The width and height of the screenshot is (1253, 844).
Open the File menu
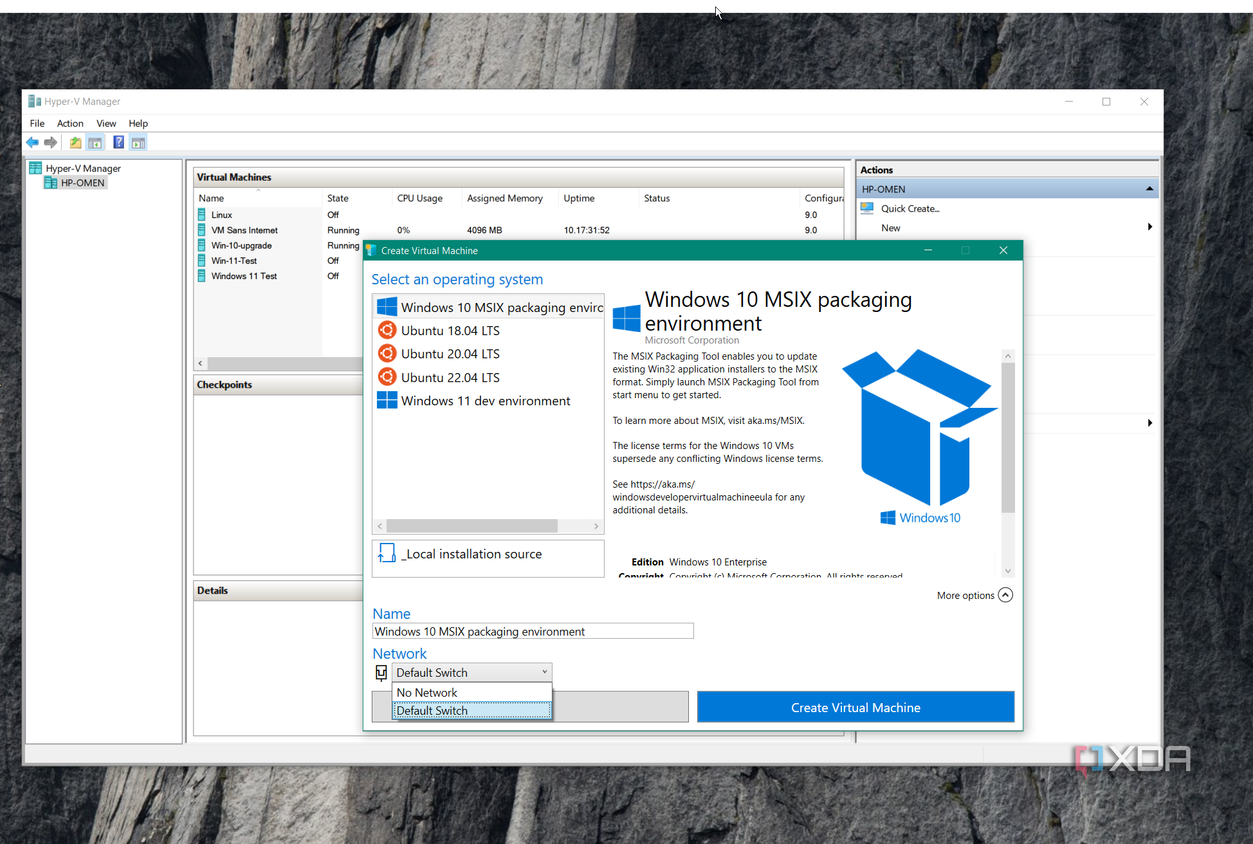point(37,123)
